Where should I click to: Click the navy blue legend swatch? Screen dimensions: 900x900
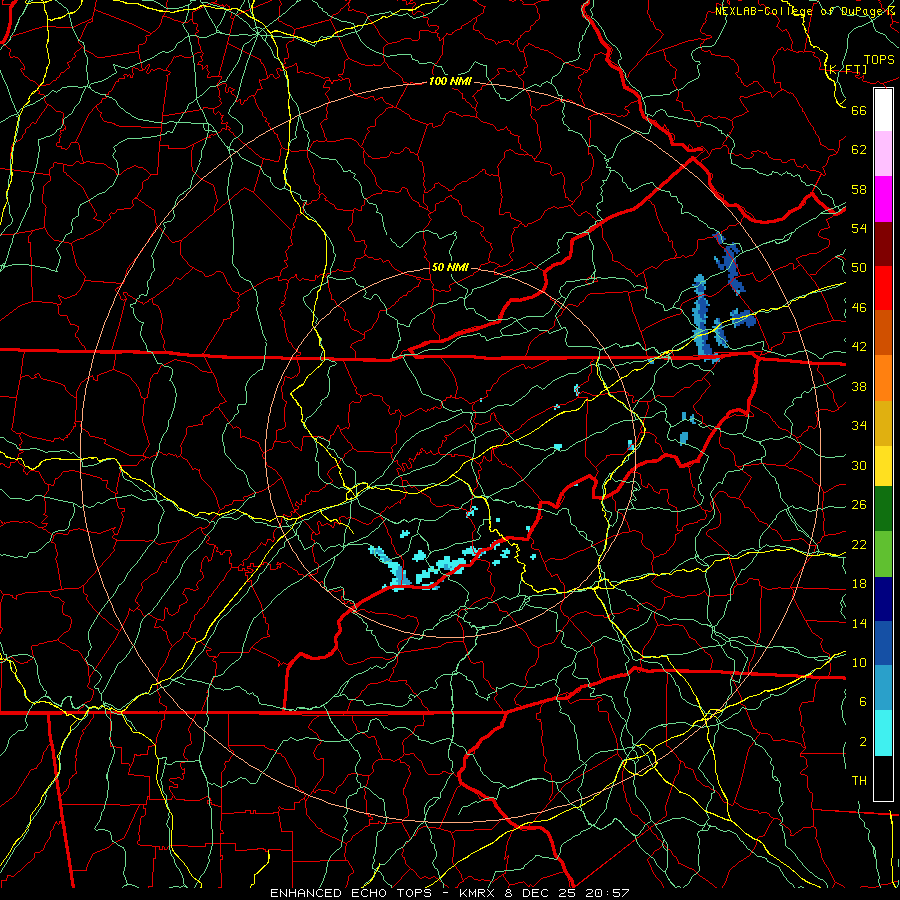tap(883, 599)
